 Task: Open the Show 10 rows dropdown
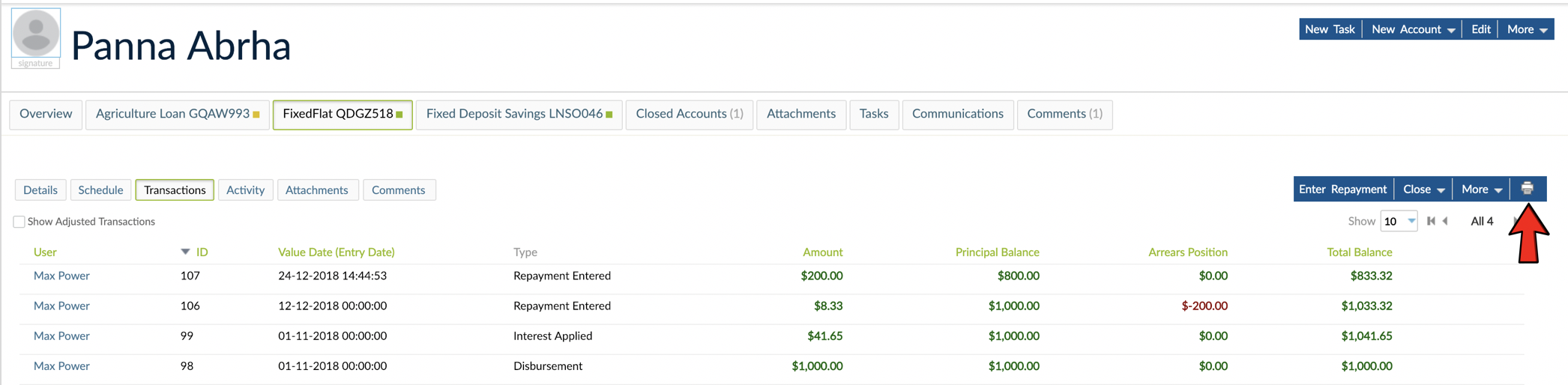coord(1399,221)
